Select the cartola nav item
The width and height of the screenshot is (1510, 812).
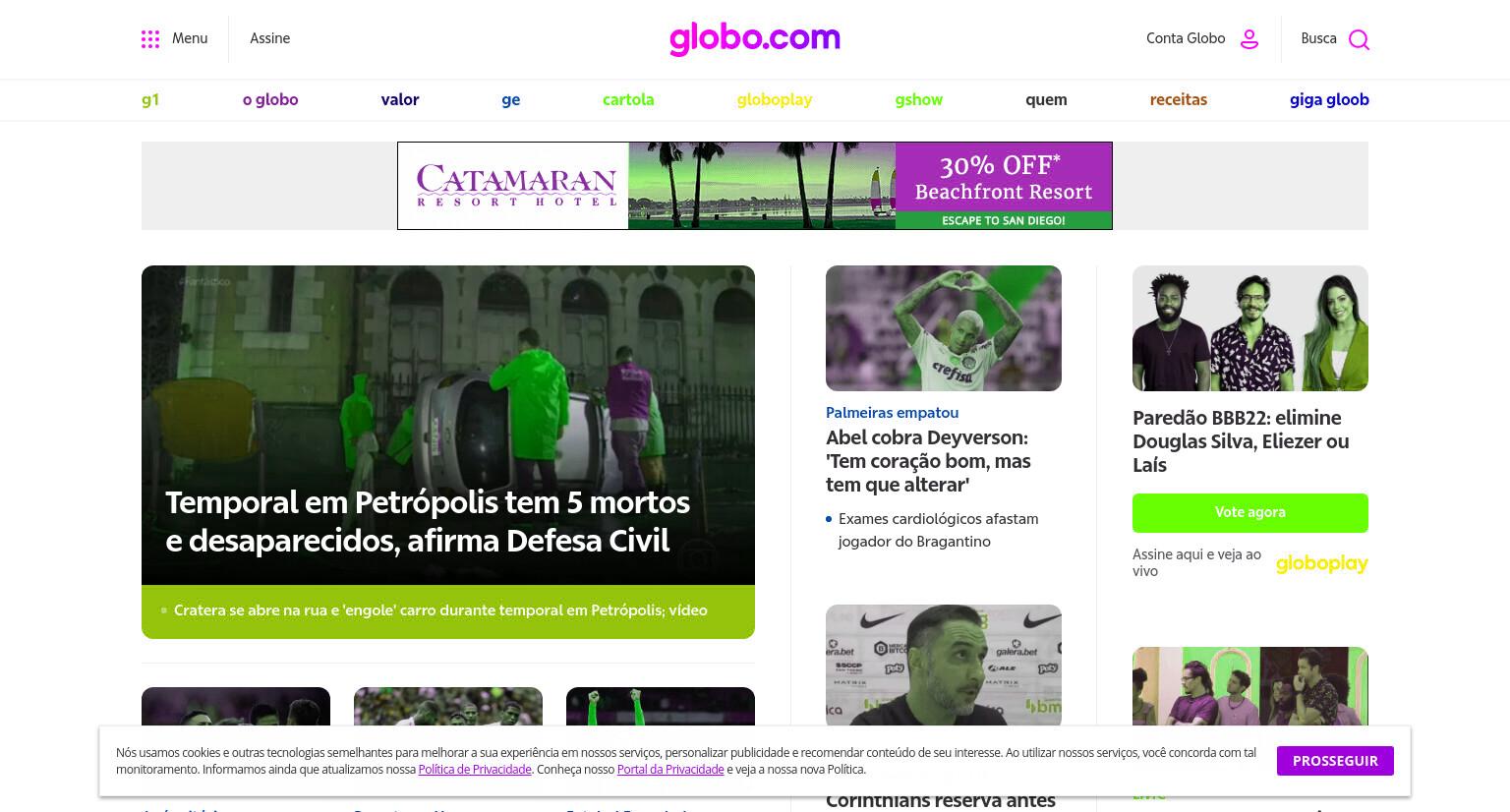628,99
